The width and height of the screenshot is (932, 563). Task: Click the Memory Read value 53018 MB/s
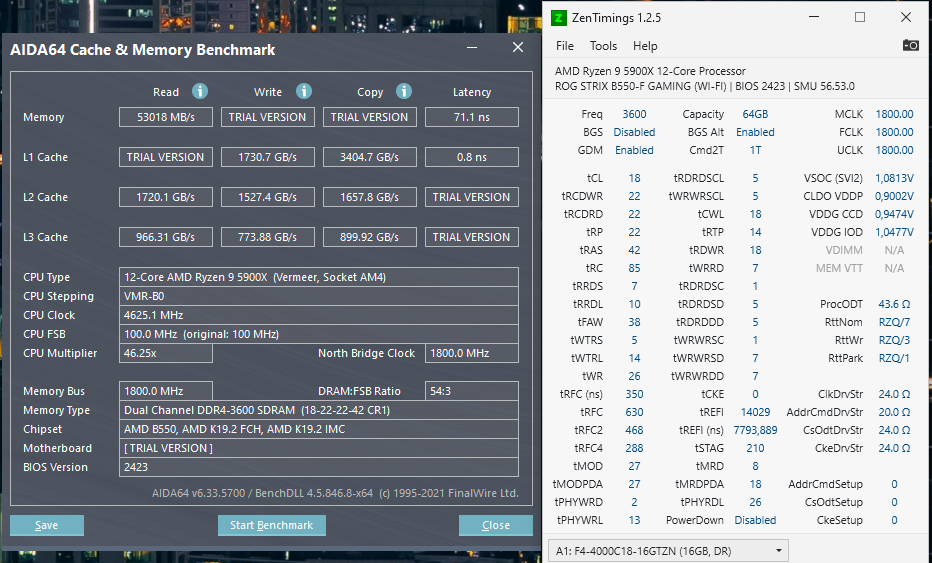[x=166, y=117]
